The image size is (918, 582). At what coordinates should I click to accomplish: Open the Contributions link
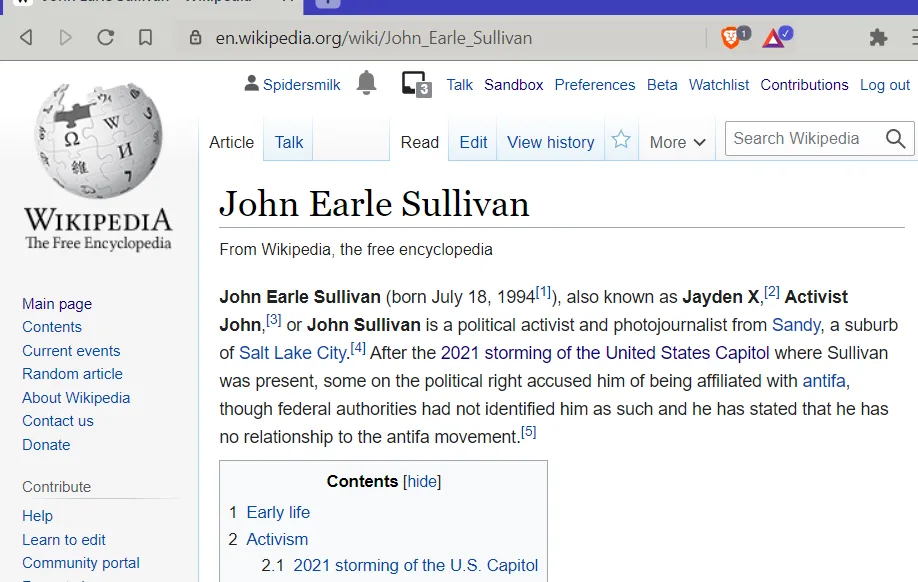(x=804, y=85)
